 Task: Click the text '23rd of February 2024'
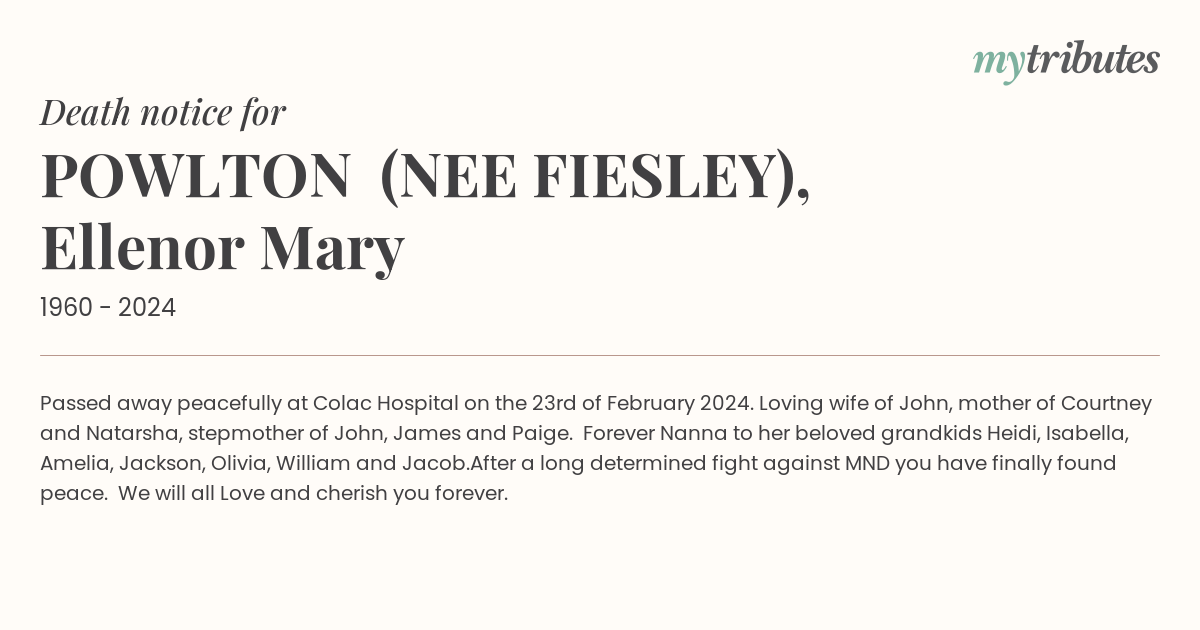[643, 404]
